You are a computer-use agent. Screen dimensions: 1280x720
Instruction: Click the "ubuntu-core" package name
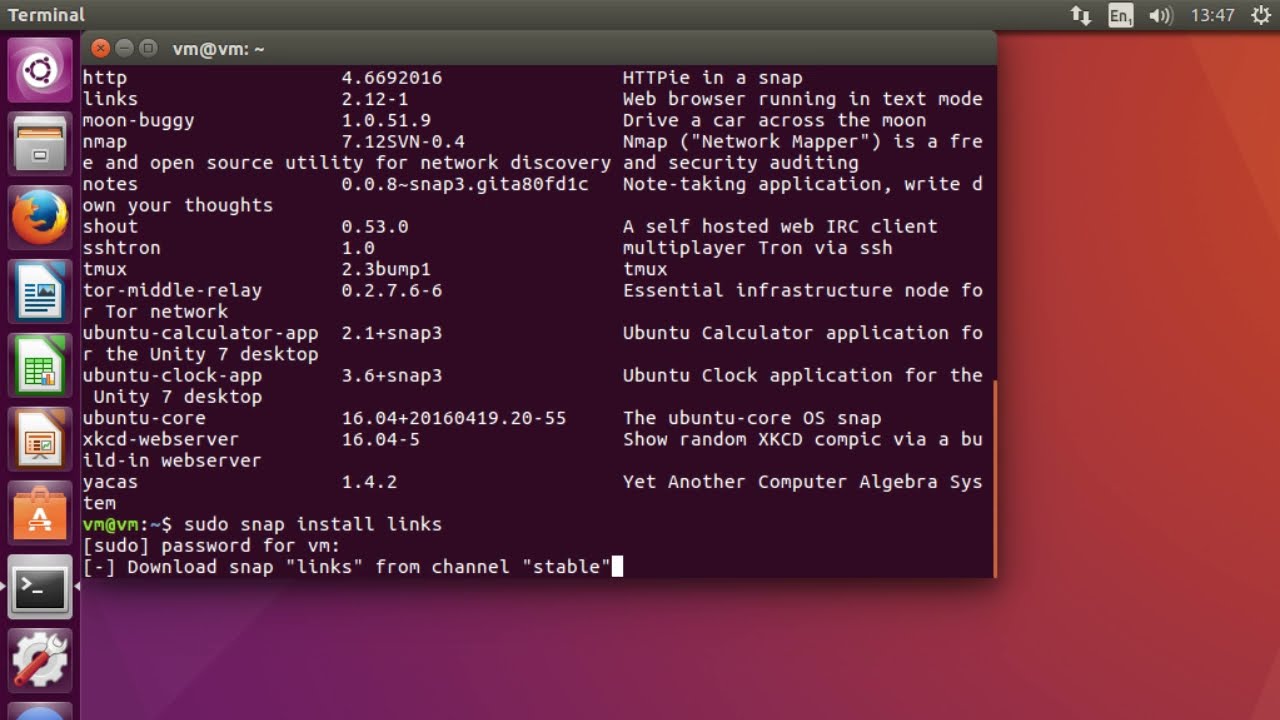[x=144, y=418]
